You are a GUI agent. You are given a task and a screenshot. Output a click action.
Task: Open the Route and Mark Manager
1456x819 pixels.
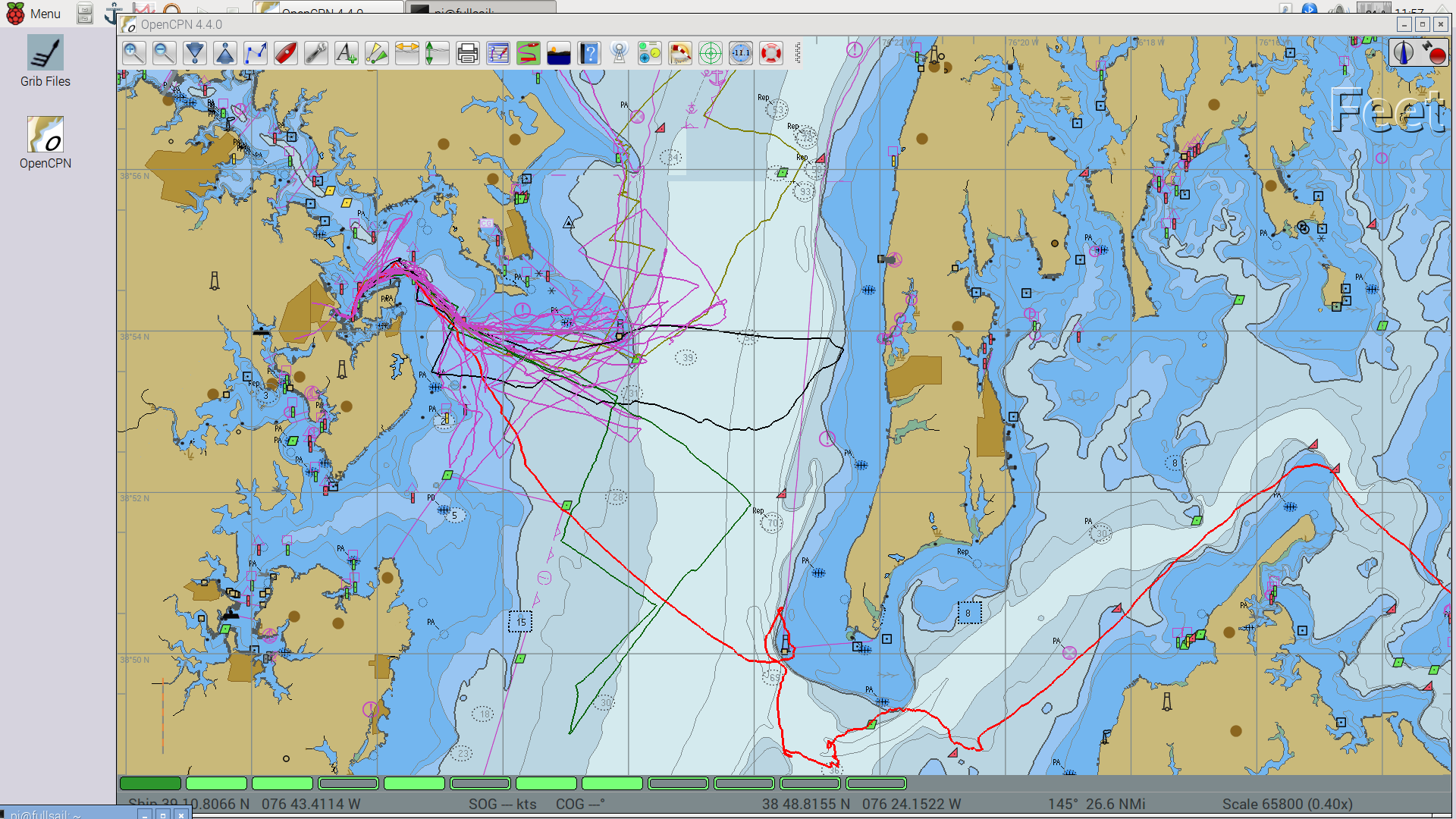[498, 53]
